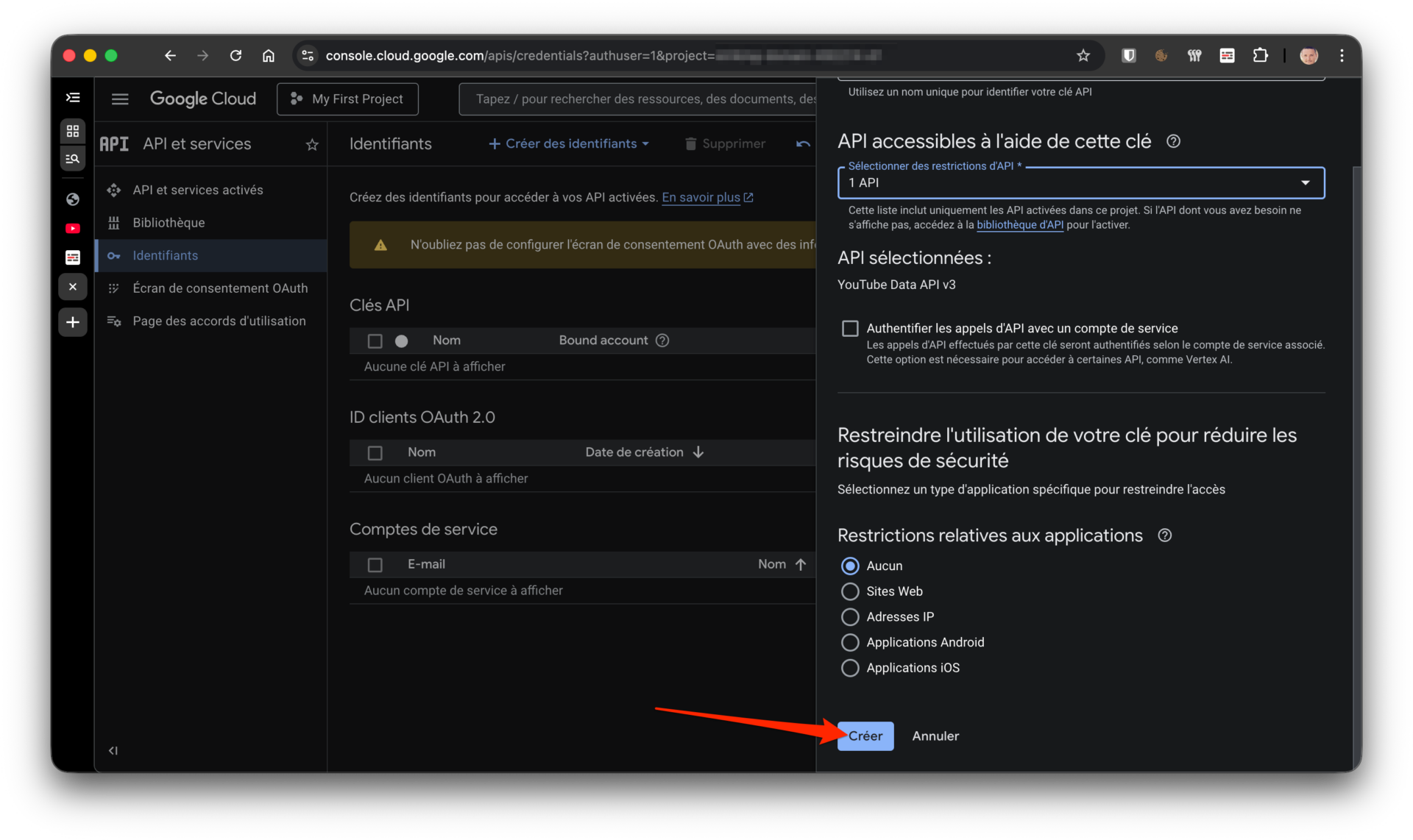Click the undo arrow icon beside Supprimer
This screenshot has width=1413, height=840.
pyautogui.click(x=803, y=144)
